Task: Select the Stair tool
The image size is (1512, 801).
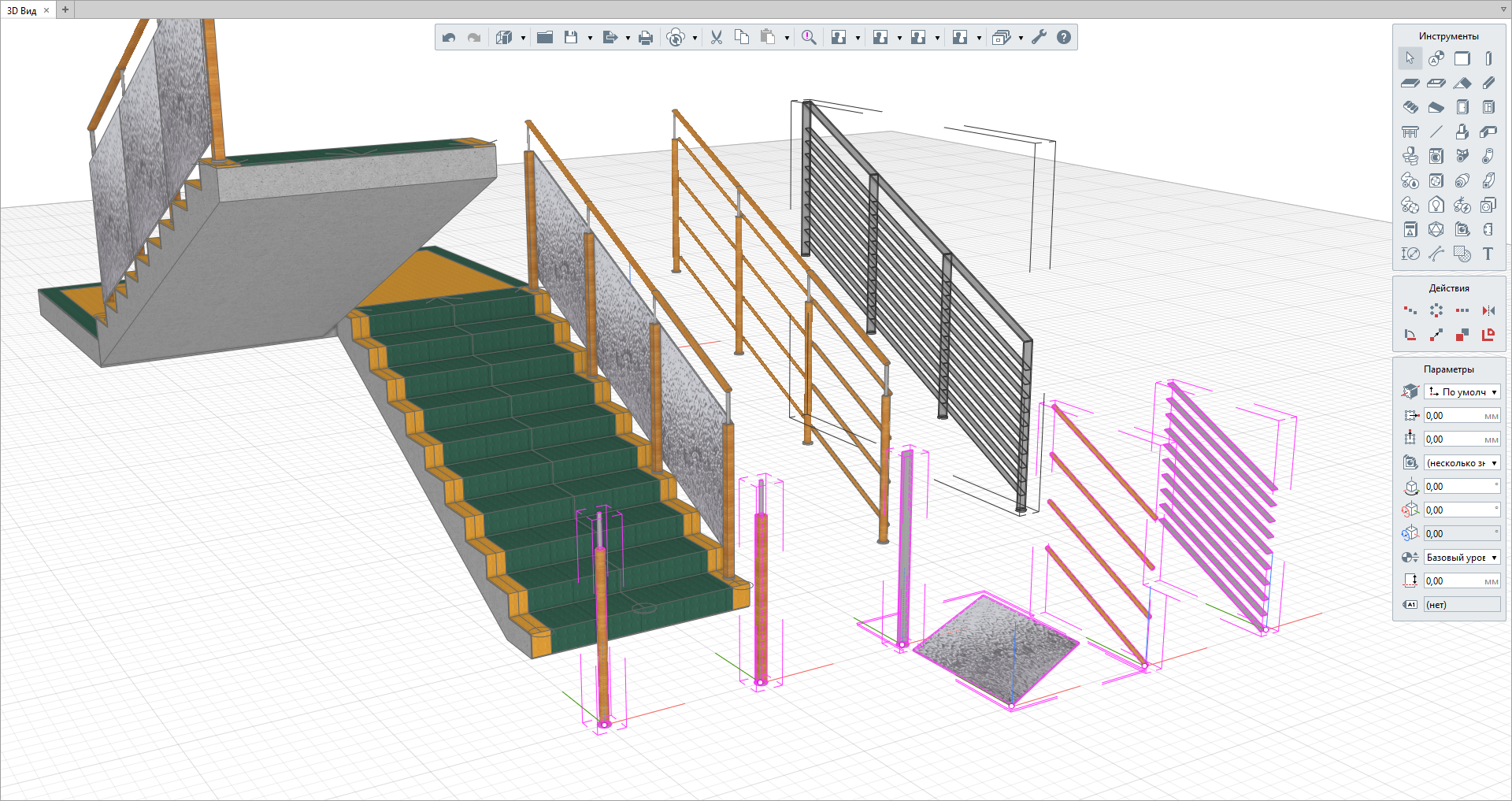Action: pyautogui.click(x=1410, y=107)
